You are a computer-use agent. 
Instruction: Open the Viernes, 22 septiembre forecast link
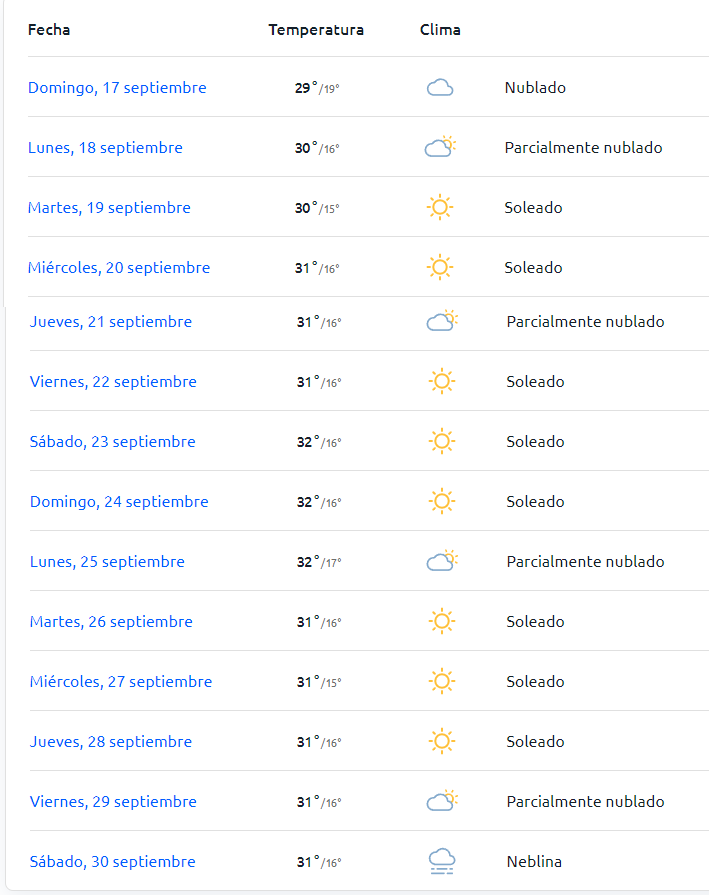(113, 382)
